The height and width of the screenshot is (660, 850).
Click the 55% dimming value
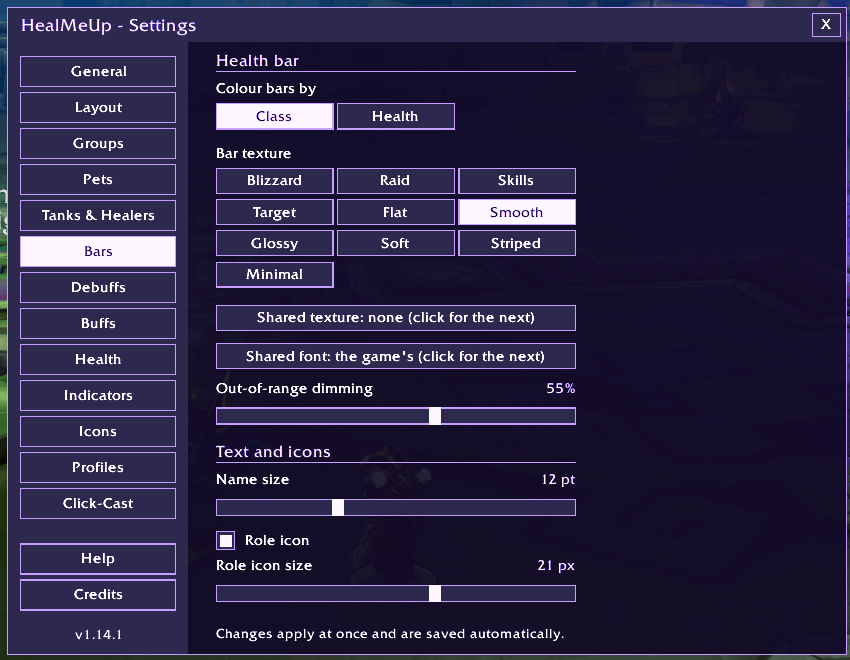coord(561,389)
